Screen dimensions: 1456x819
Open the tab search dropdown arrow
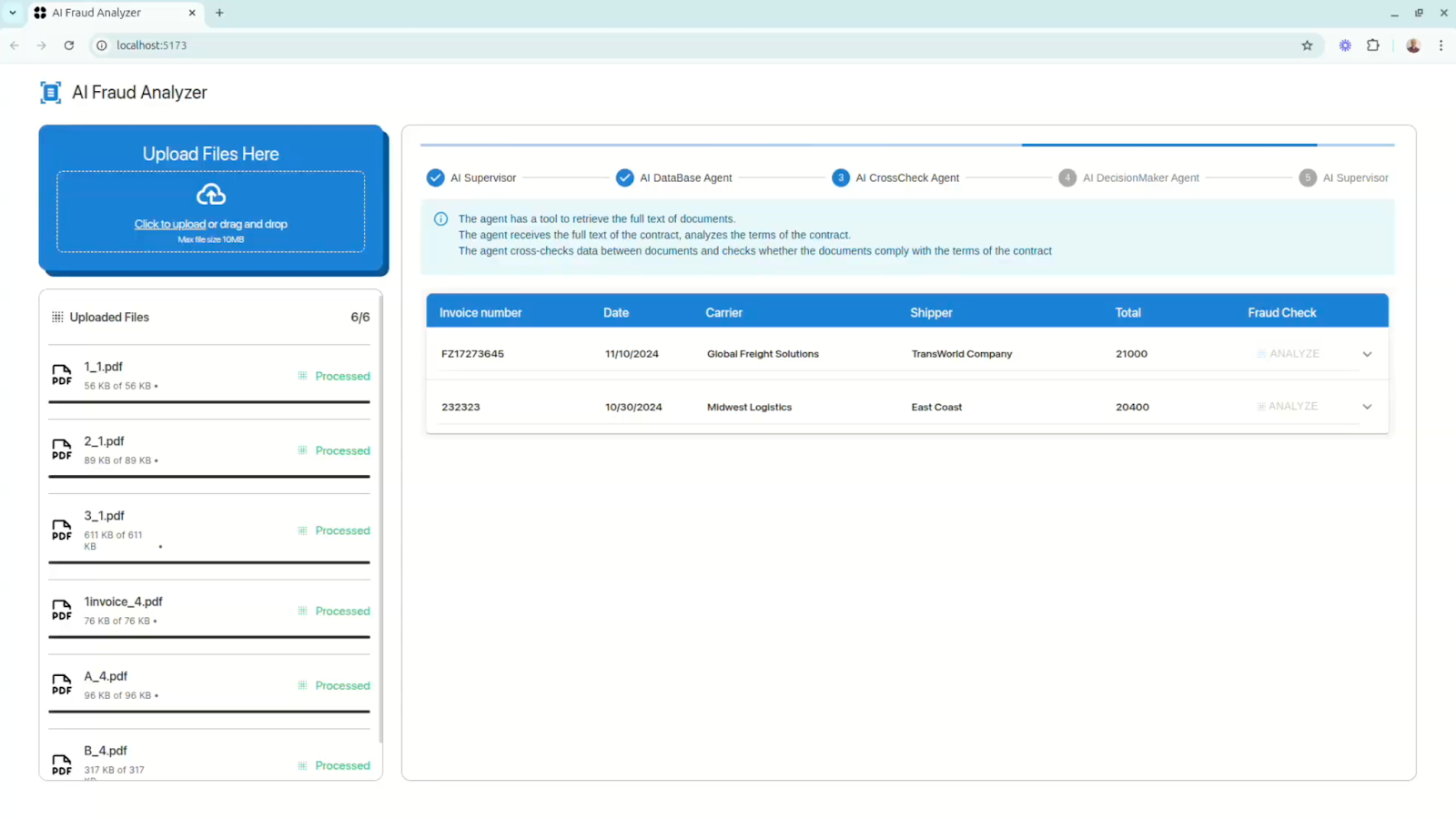pyautogui.click(x=13, y=13)
